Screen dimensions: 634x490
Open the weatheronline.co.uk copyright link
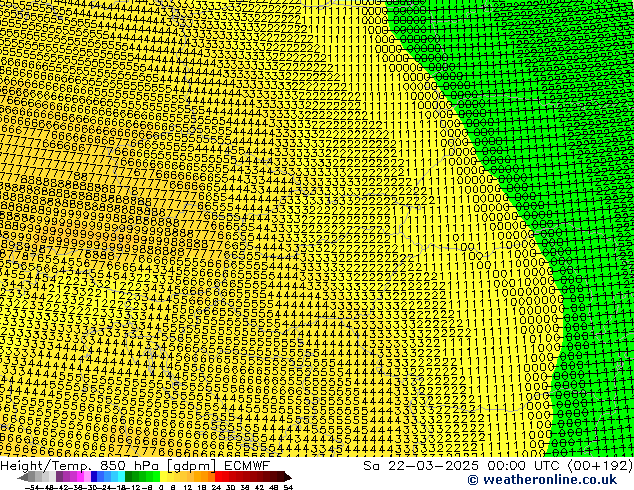pyautogui.click(x=542, y=480)
